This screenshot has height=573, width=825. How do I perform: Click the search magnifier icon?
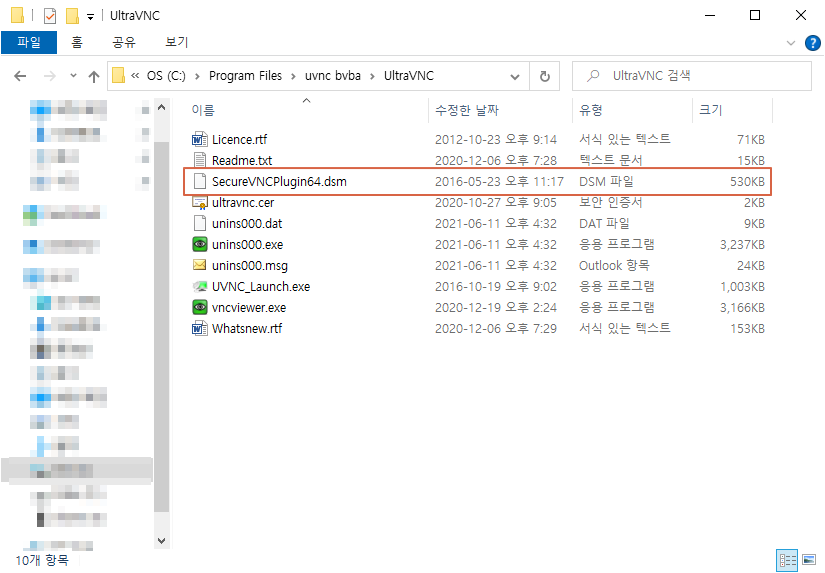coord(593,76)
